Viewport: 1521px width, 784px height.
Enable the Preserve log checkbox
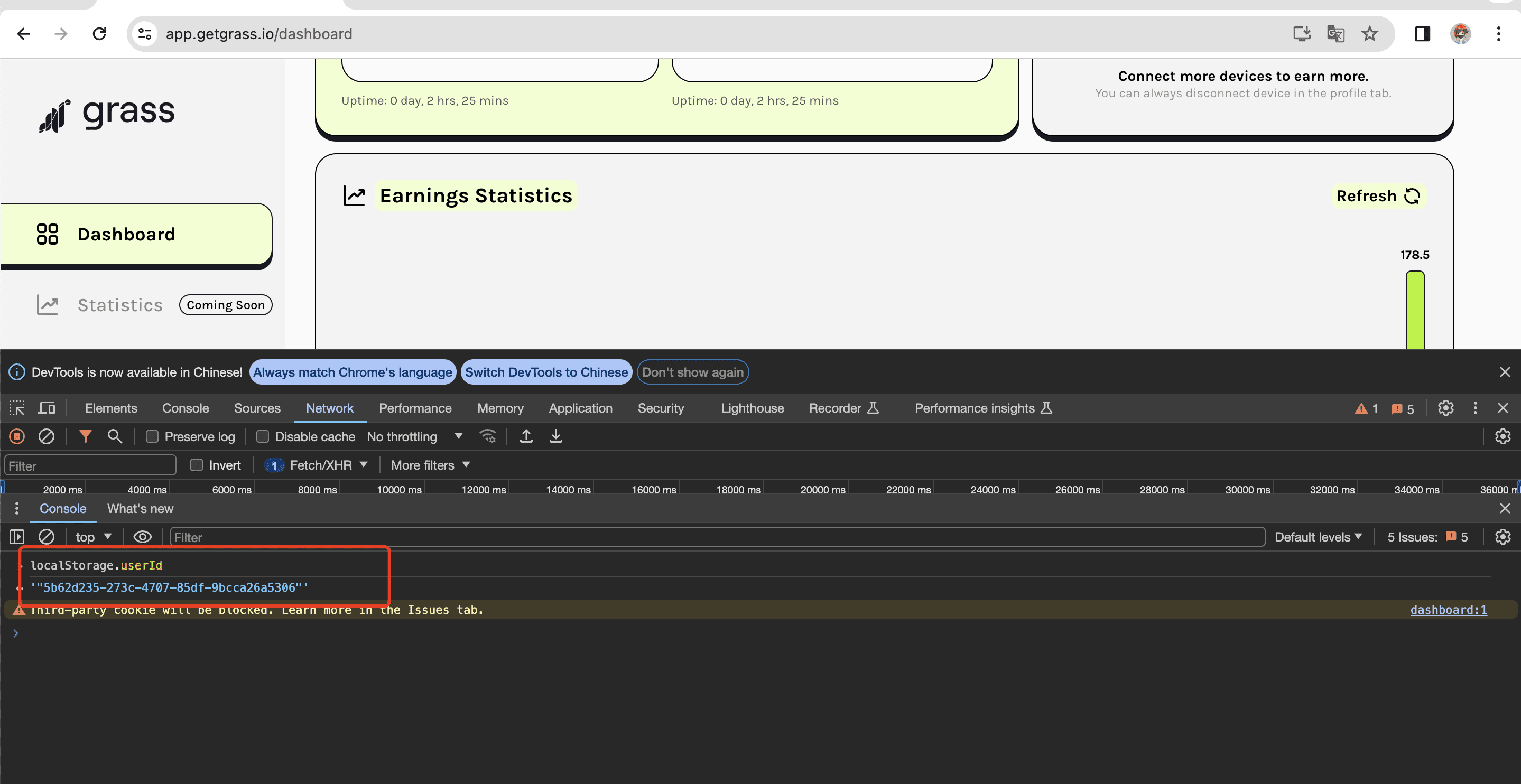(x=152, y=436)
